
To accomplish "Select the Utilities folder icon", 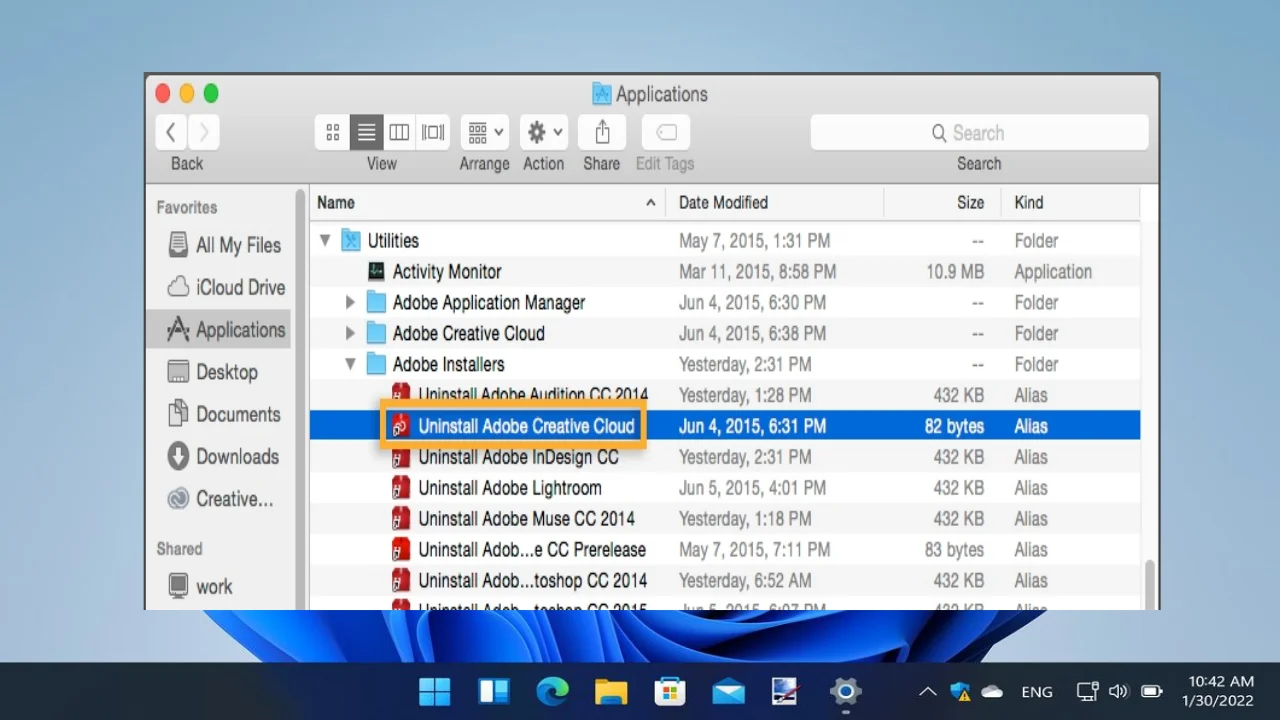I will coord(350,240).
